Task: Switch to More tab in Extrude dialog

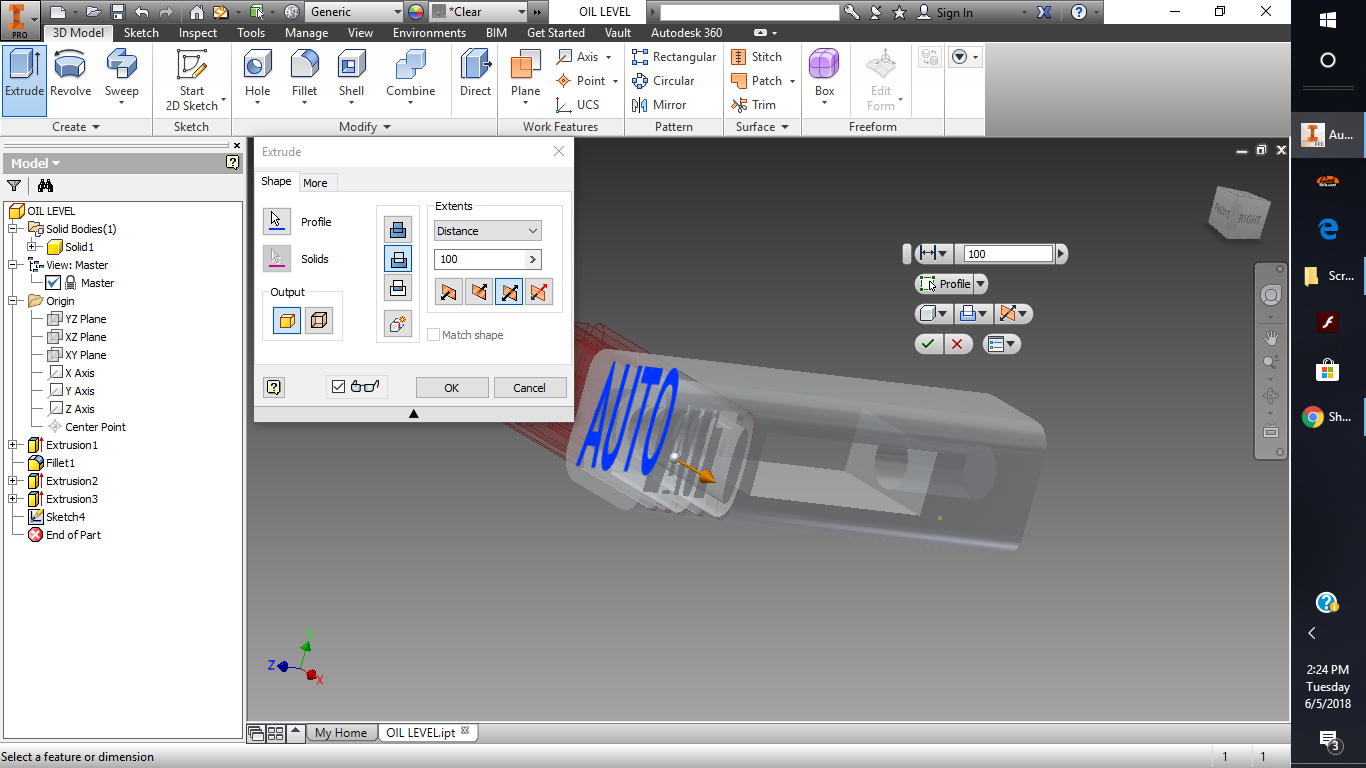Action: tap(315, 182)
